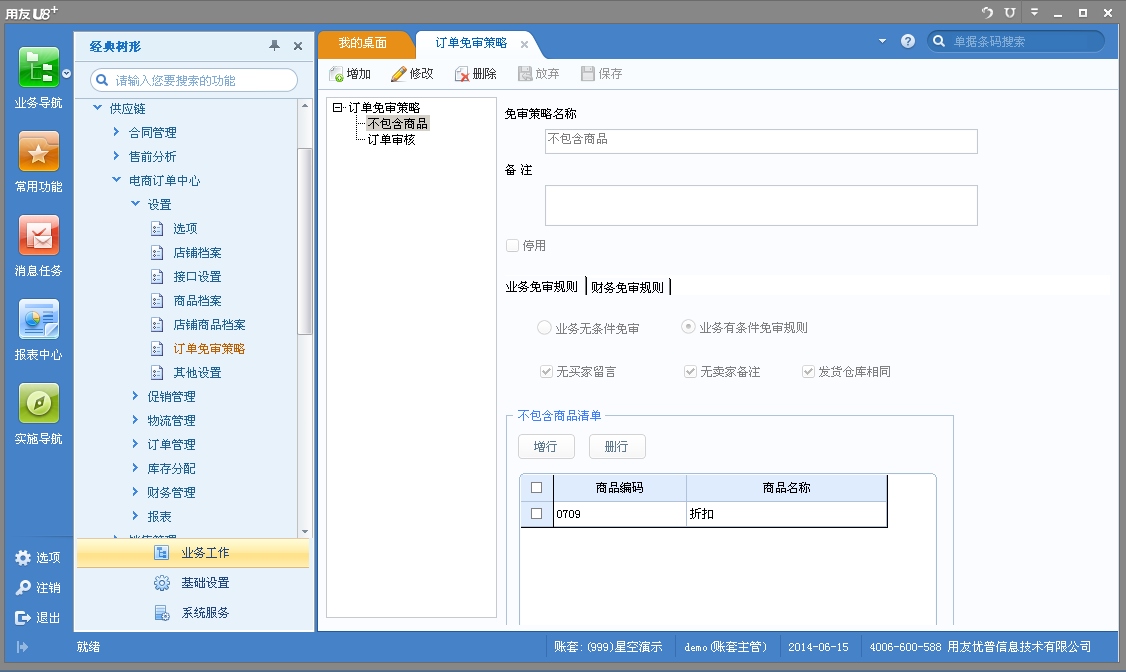Click the 增行 button
The height and width of the screenshot is (672, 1126).
(546, 447)
